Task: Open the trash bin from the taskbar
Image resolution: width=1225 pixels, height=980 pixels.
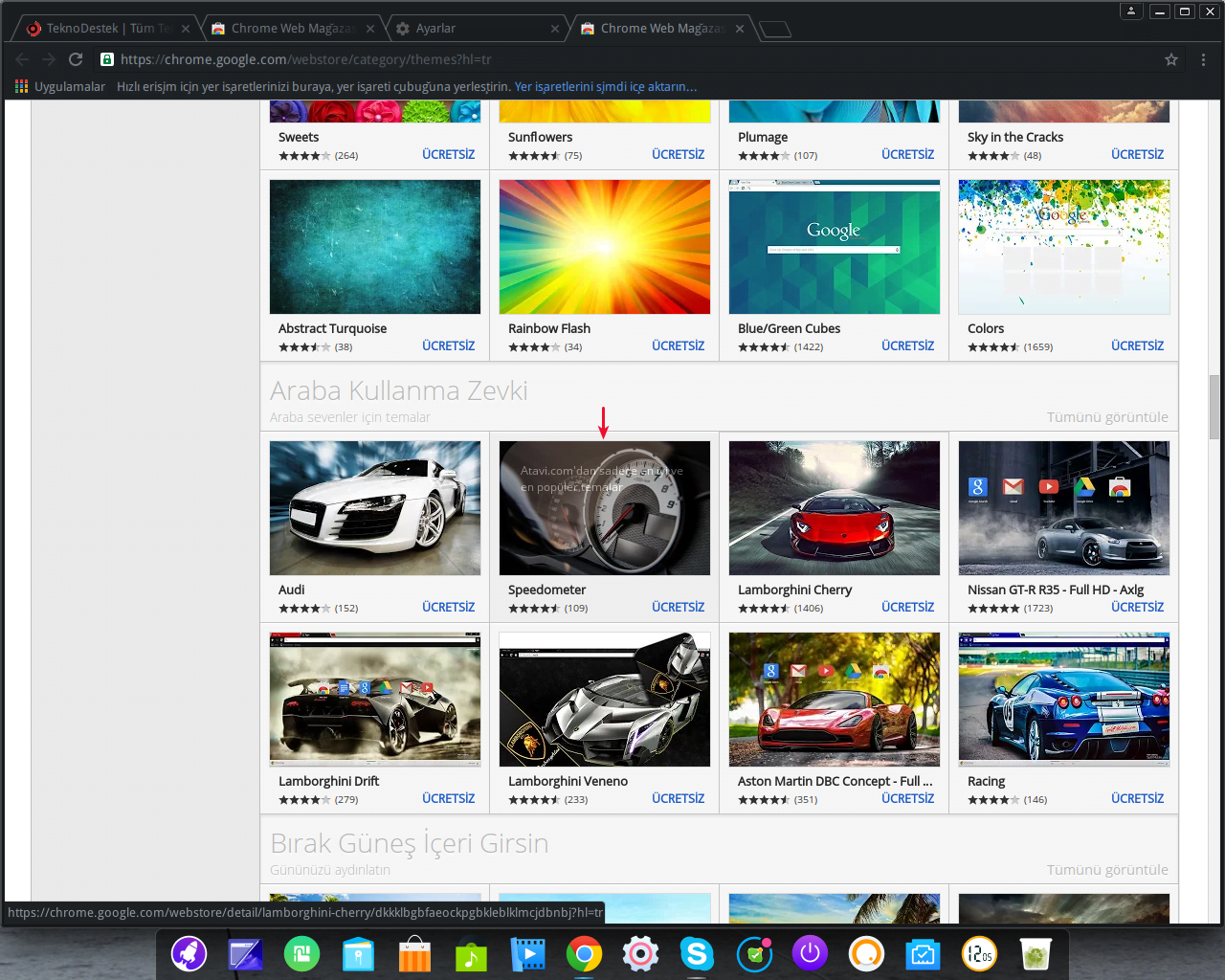Action: pos(1035,954)
